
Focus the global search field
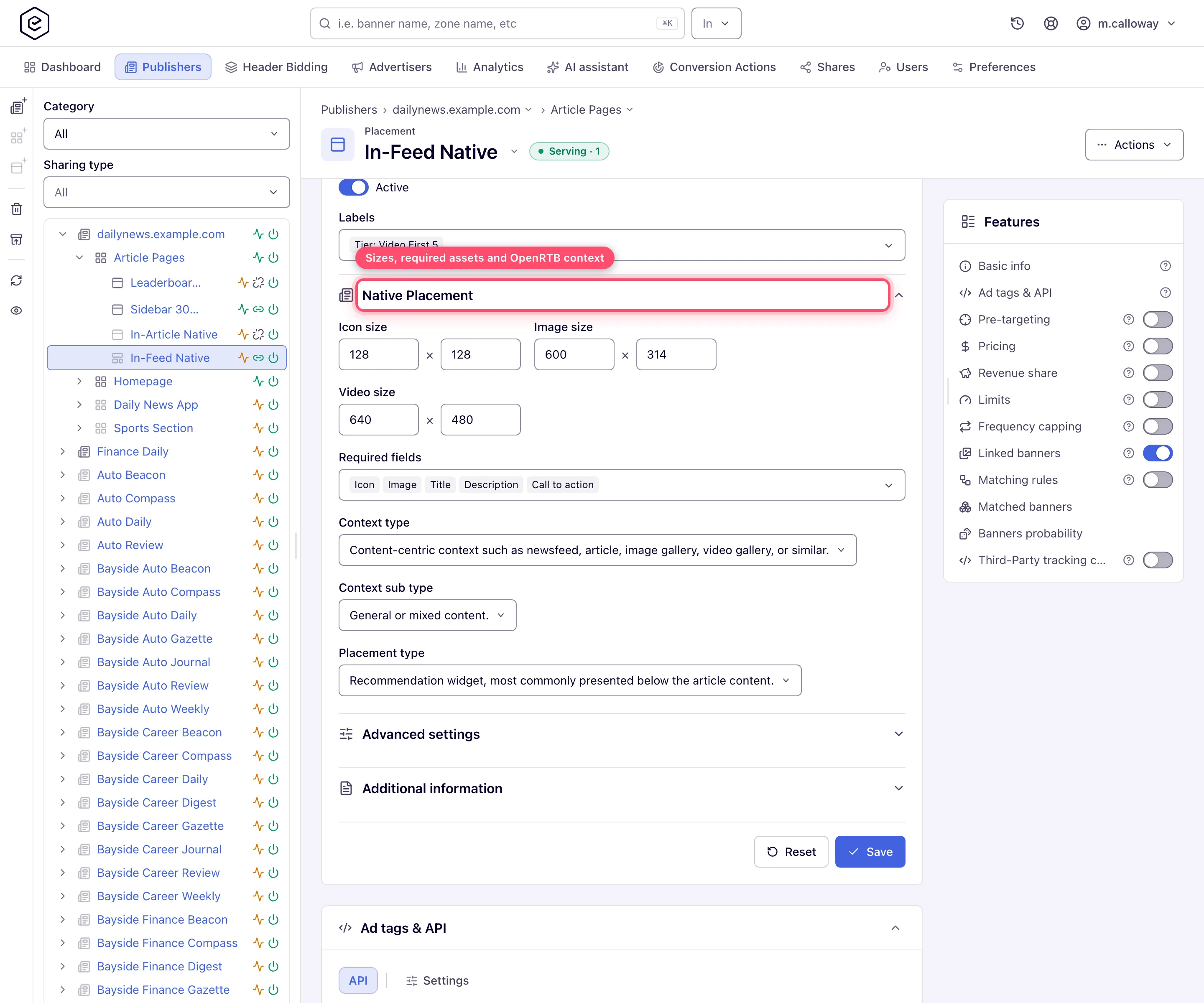point(497,23)
